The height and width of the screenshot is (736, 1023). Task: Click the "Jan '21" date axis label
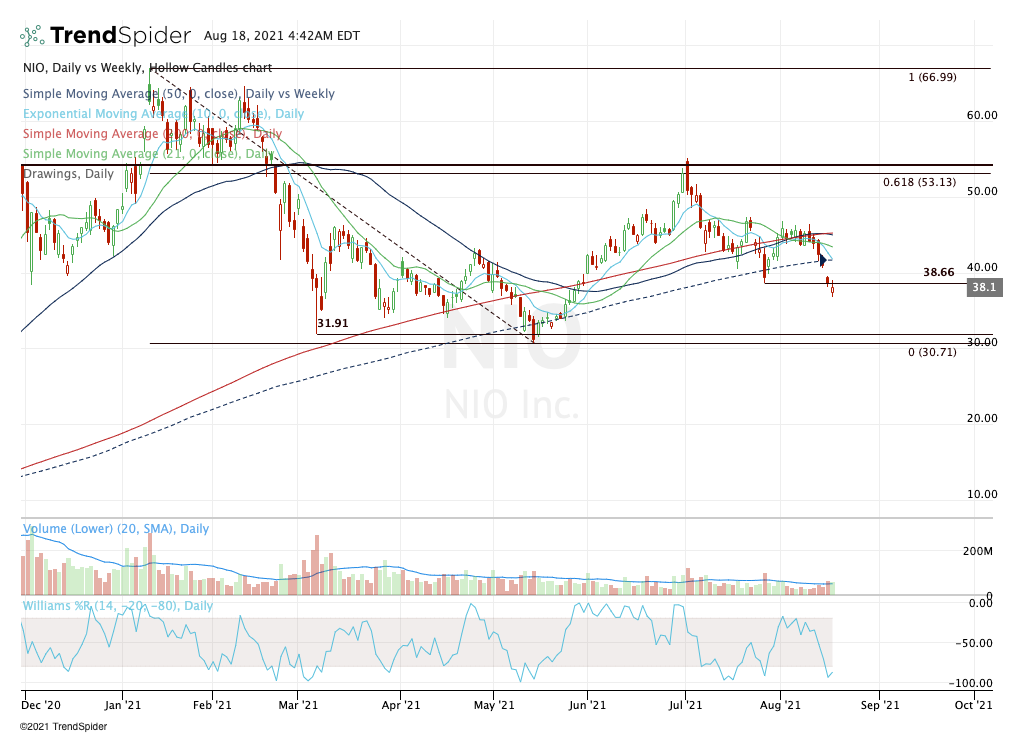click(x=123, y=705)
